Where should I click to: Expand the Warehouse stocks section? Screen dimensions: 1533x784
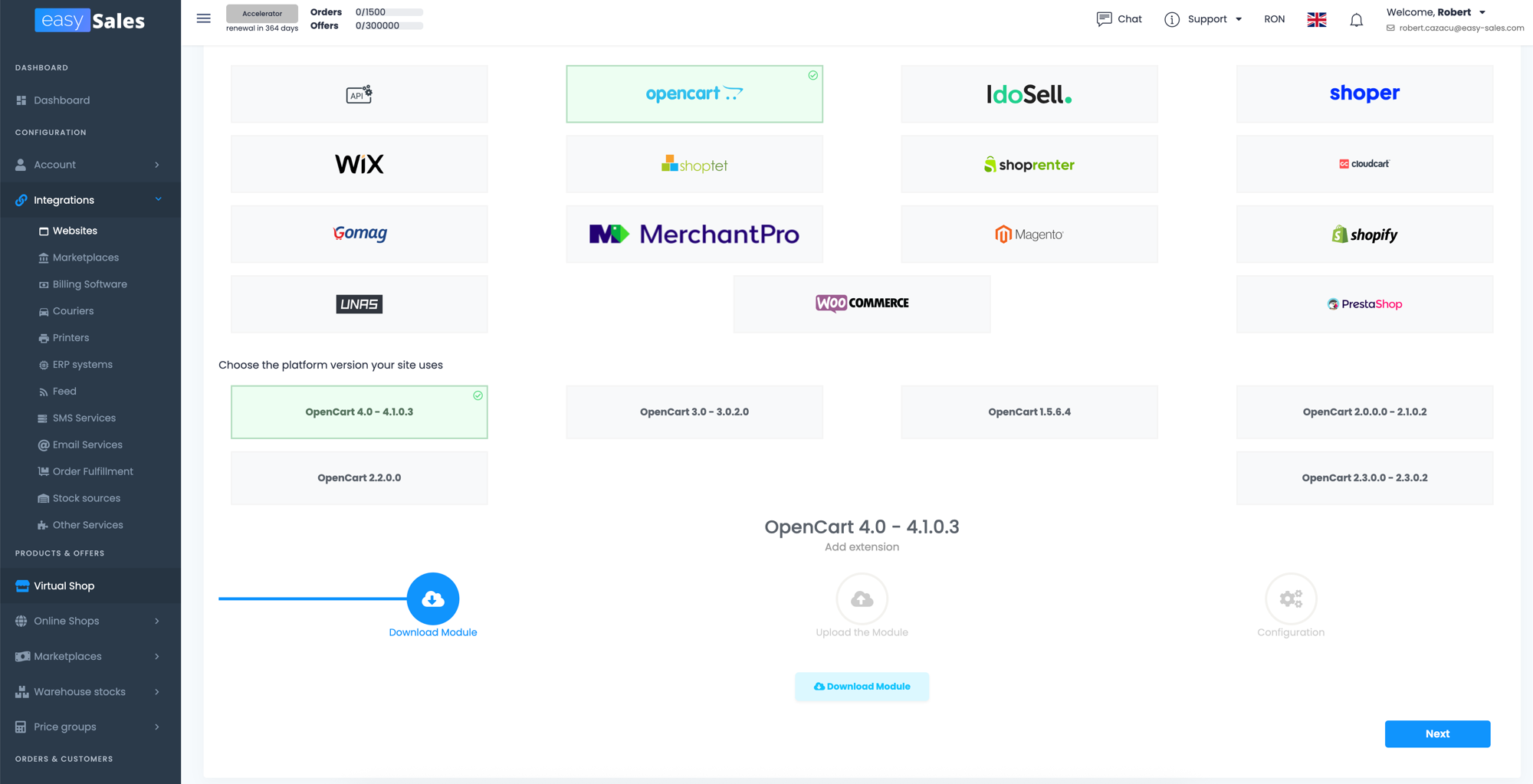pyautogui.click(x=90, y=691)
